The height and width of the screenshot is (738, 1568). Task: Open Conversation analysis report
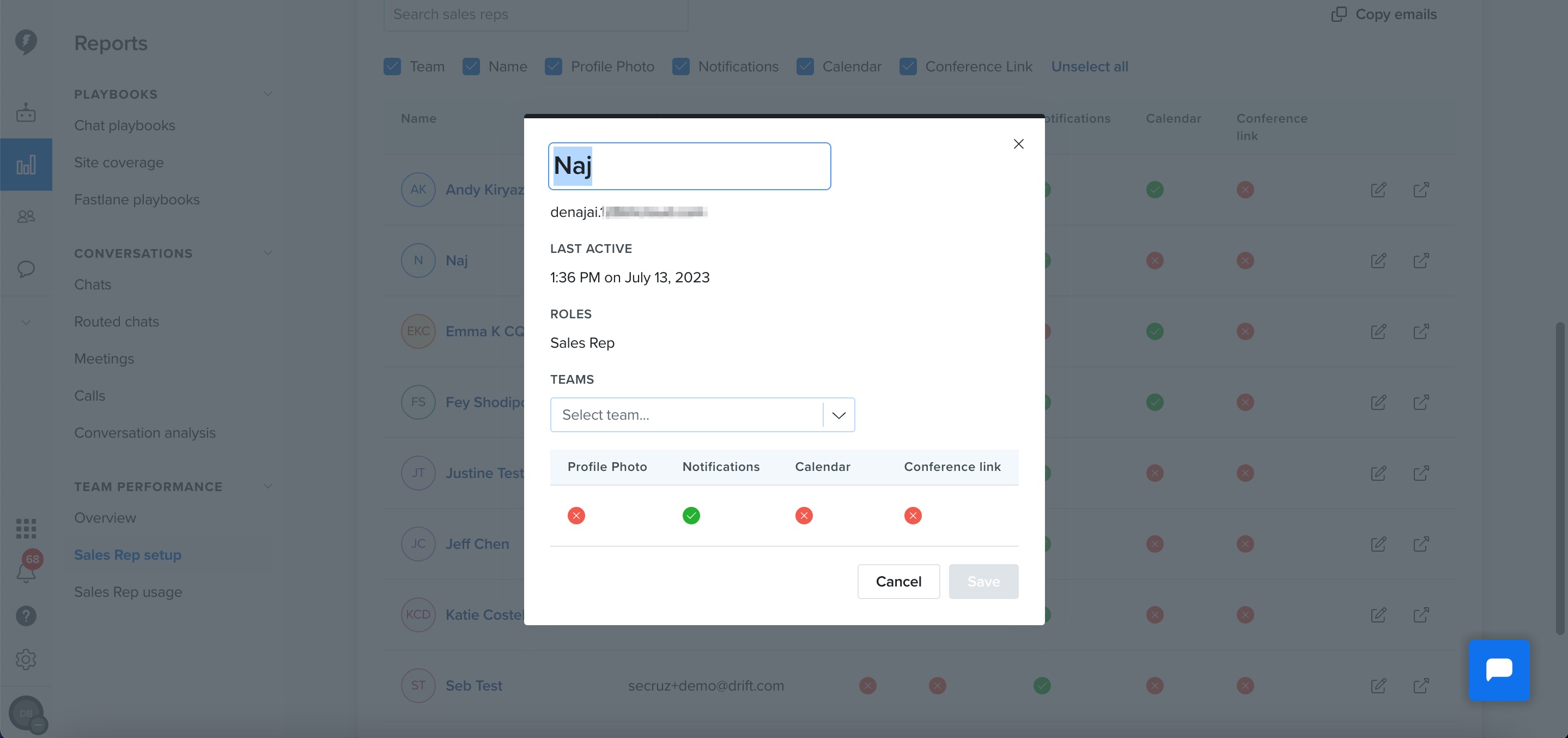click(145, 433)
